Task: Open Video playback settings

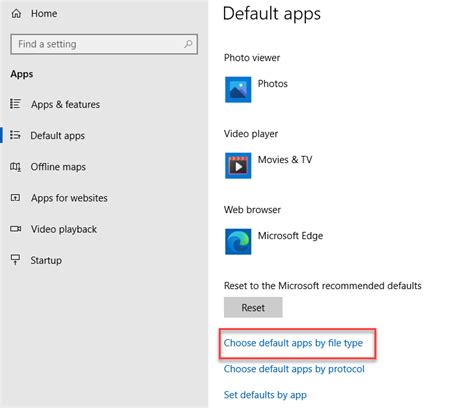Action: [64, 229]
